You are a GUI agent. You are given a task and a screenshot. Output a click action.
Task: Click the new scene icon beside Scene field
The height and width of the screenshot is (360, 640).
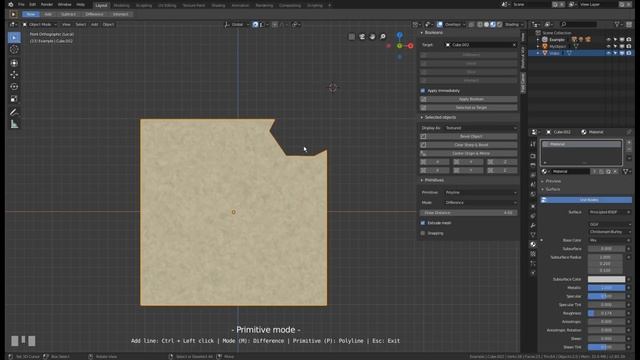pyautogui.click(x=555, y=4)
